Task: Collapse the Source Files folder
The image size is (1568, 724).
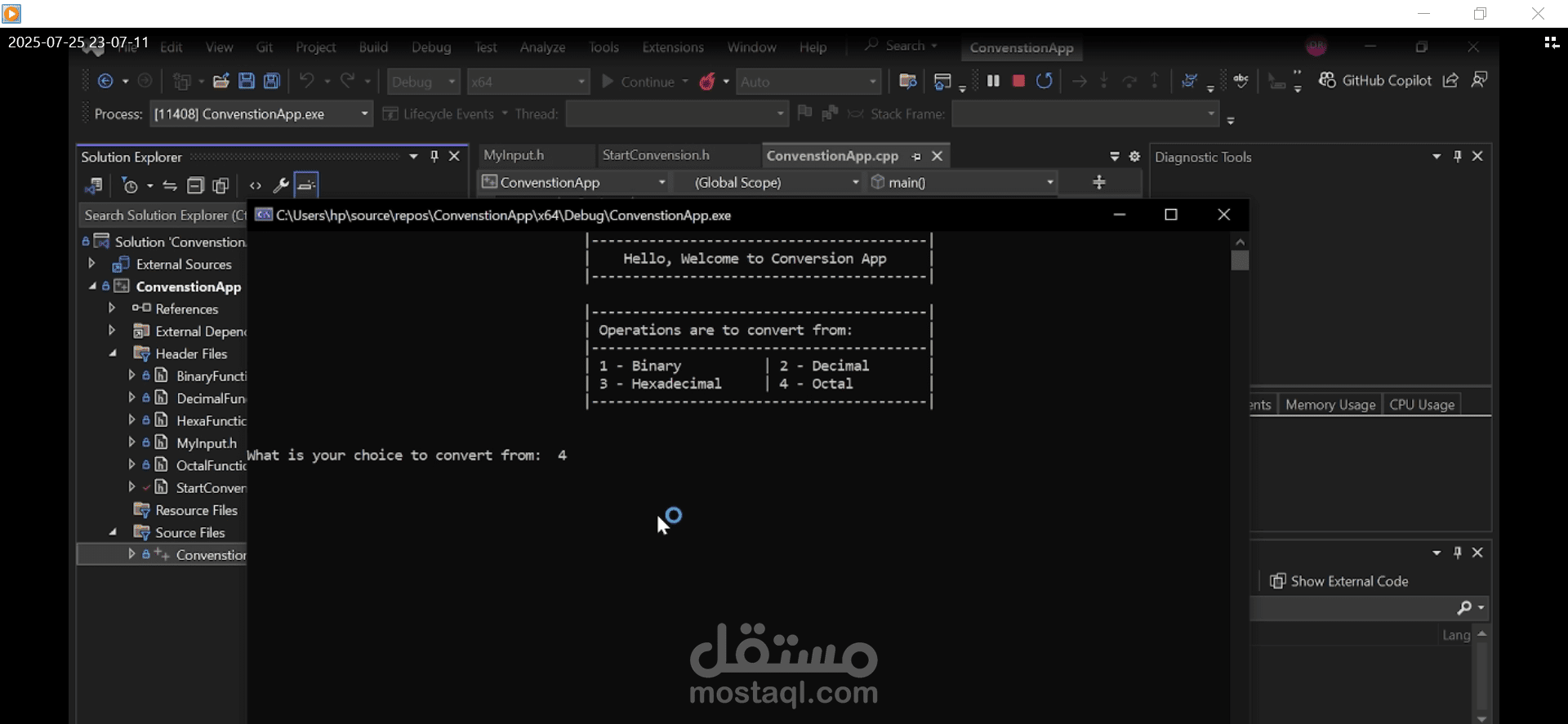Action: [112, 532]
